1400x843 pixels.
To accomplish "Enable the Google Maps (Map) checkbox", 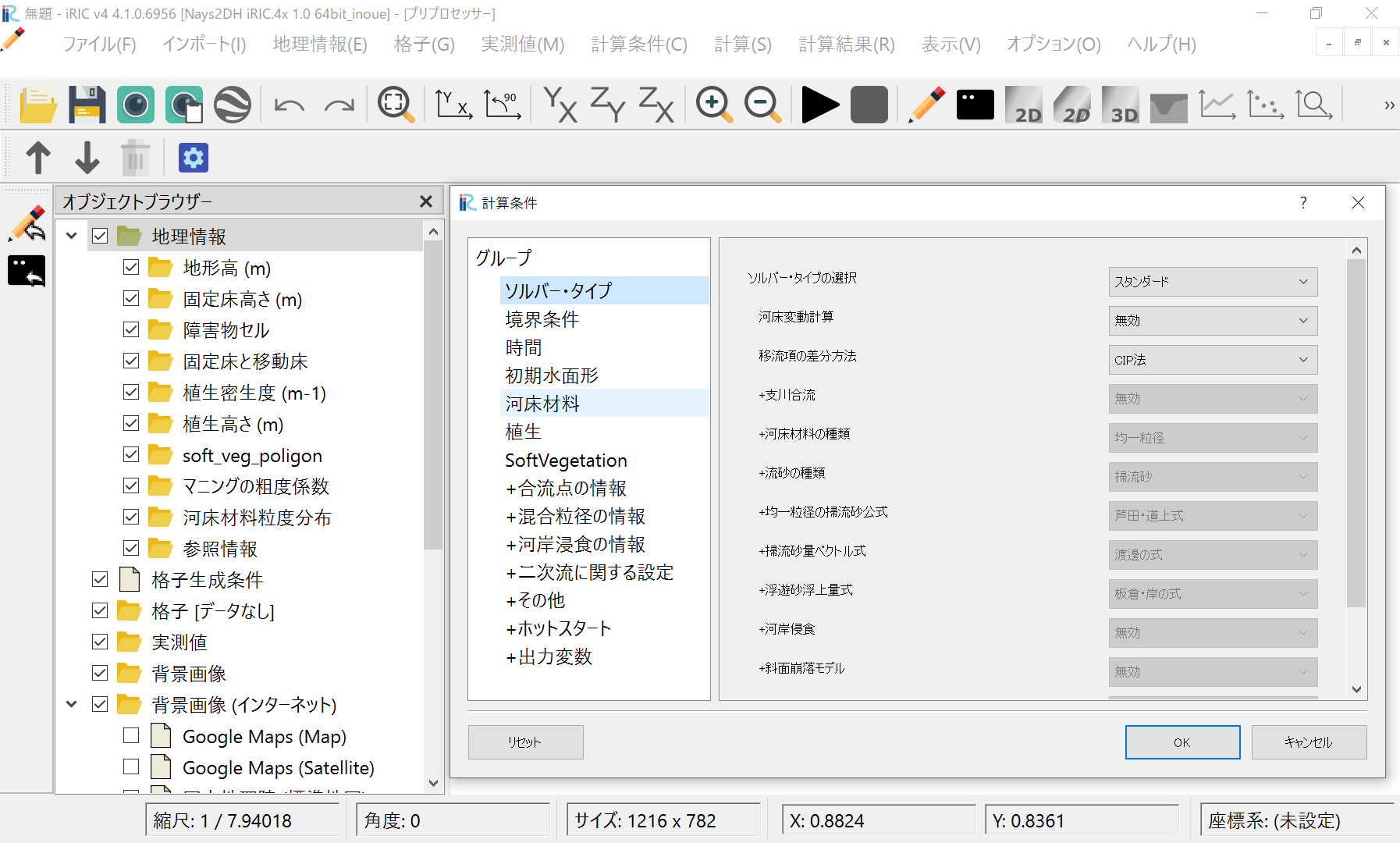I will [131, 735].
